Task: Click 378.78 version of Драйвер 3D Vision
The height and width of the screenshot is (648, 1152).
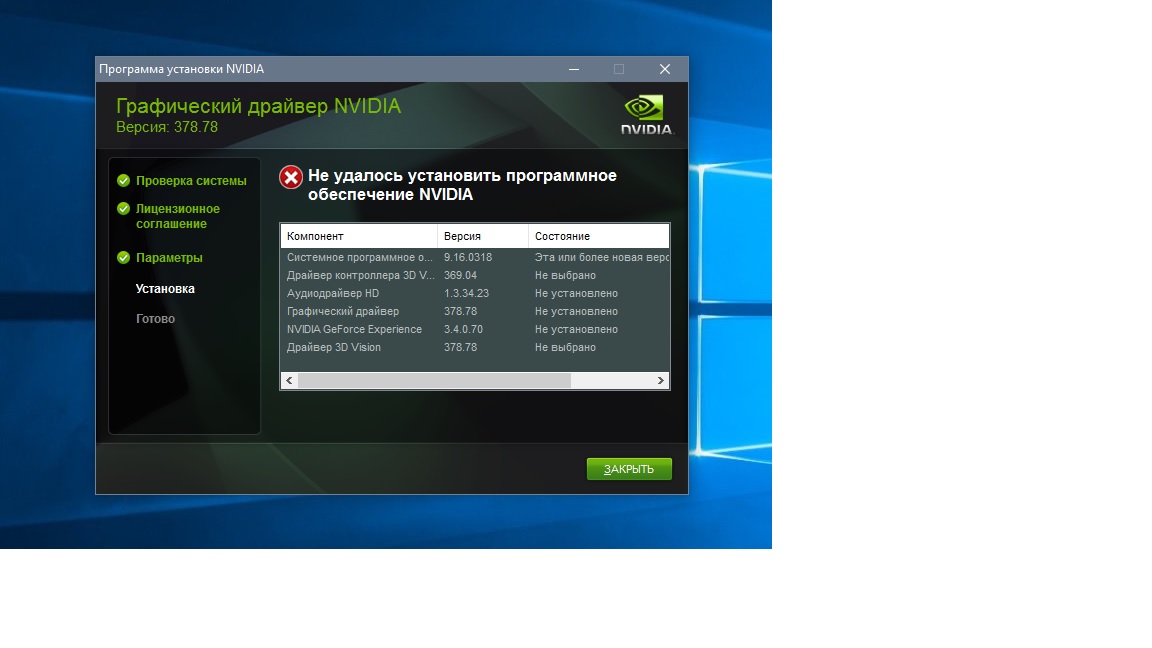Action: click(x=460, y=348)
